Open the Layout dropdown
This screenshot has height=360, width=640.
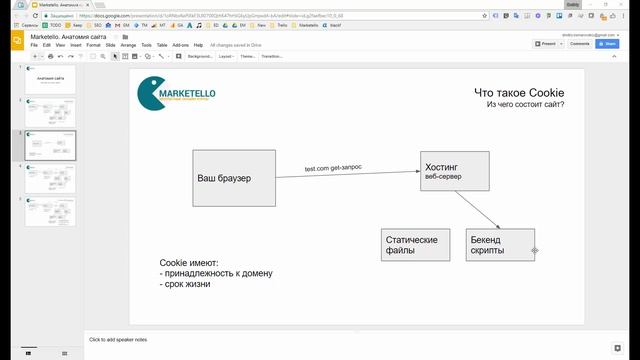tap(226, 56)
